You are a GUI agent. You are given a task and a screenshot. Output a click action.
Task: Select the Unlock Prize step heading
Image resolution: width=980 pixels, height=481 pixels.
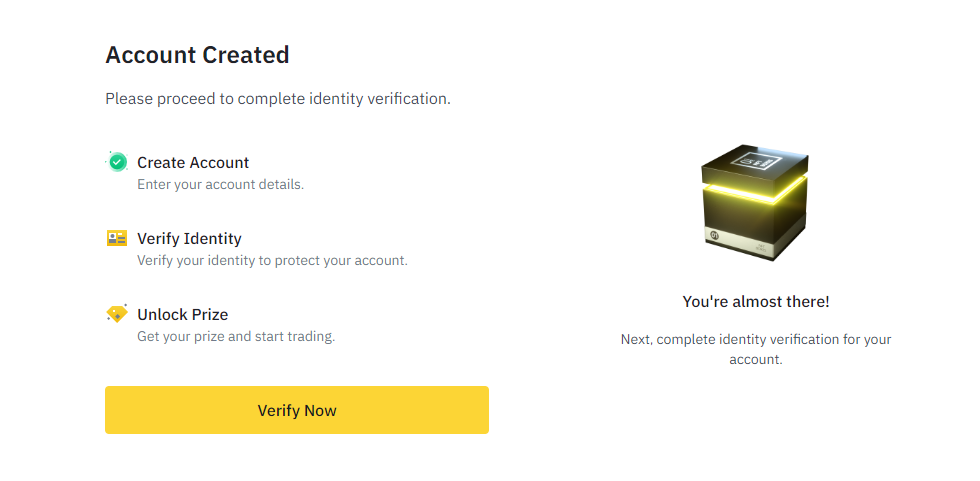(182, 314)
